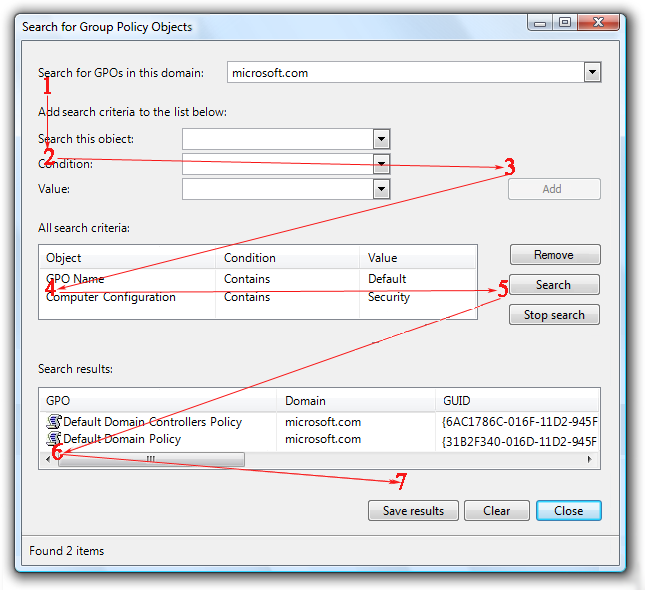Click the Remove button
This screenshot has height=590, width=645.
click(x=555, y=255)
